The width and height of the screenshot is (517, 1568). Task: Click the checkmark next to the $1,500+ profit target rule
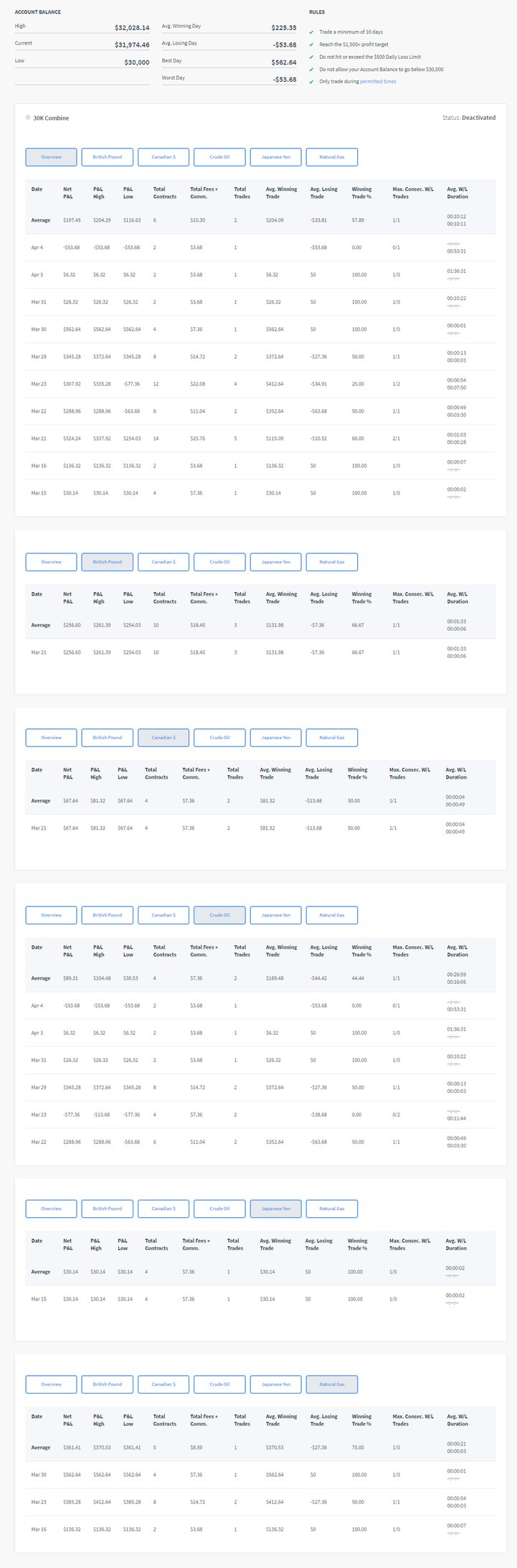tap(311, 44)
